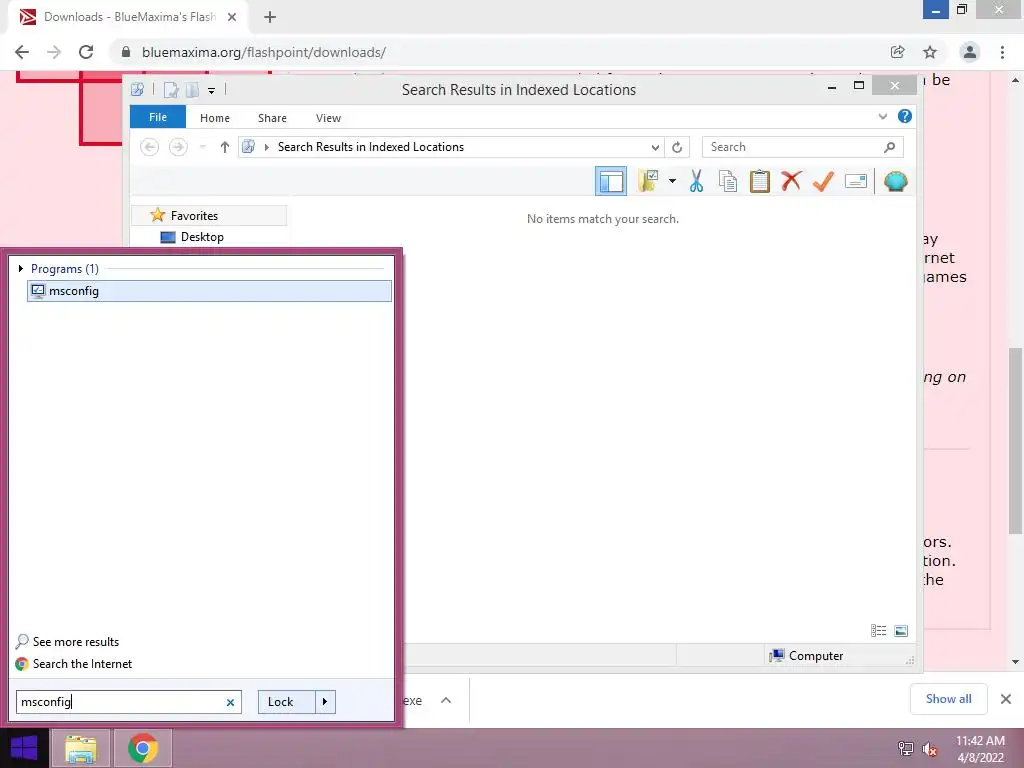Click the Rename icon in Explorer toolbar
This screenshot has width=1024, height=768.
coord(856,181)
